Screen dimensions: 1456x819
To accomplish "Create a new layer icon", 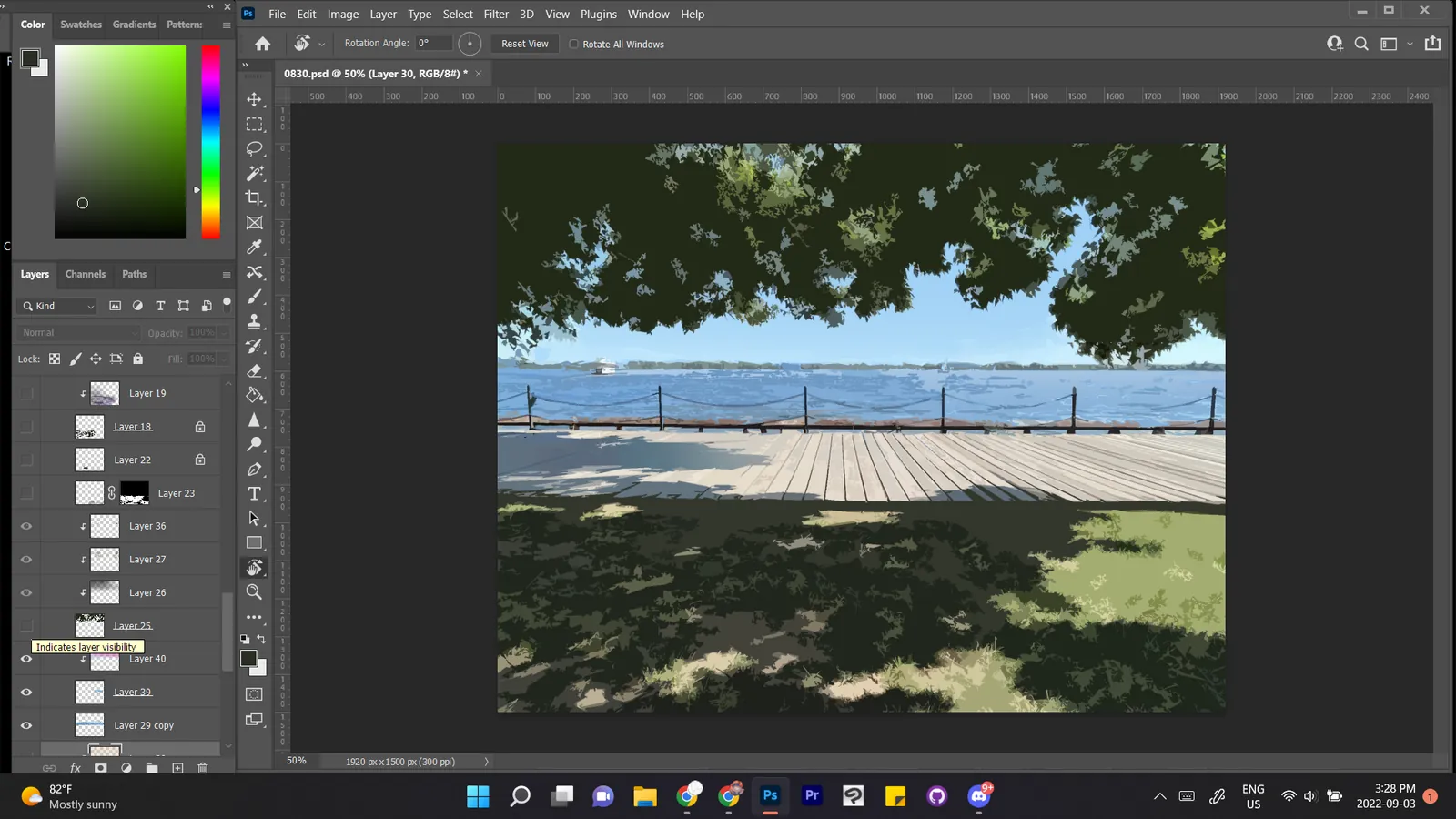I will pyautogui.click(x=177, y=768).
